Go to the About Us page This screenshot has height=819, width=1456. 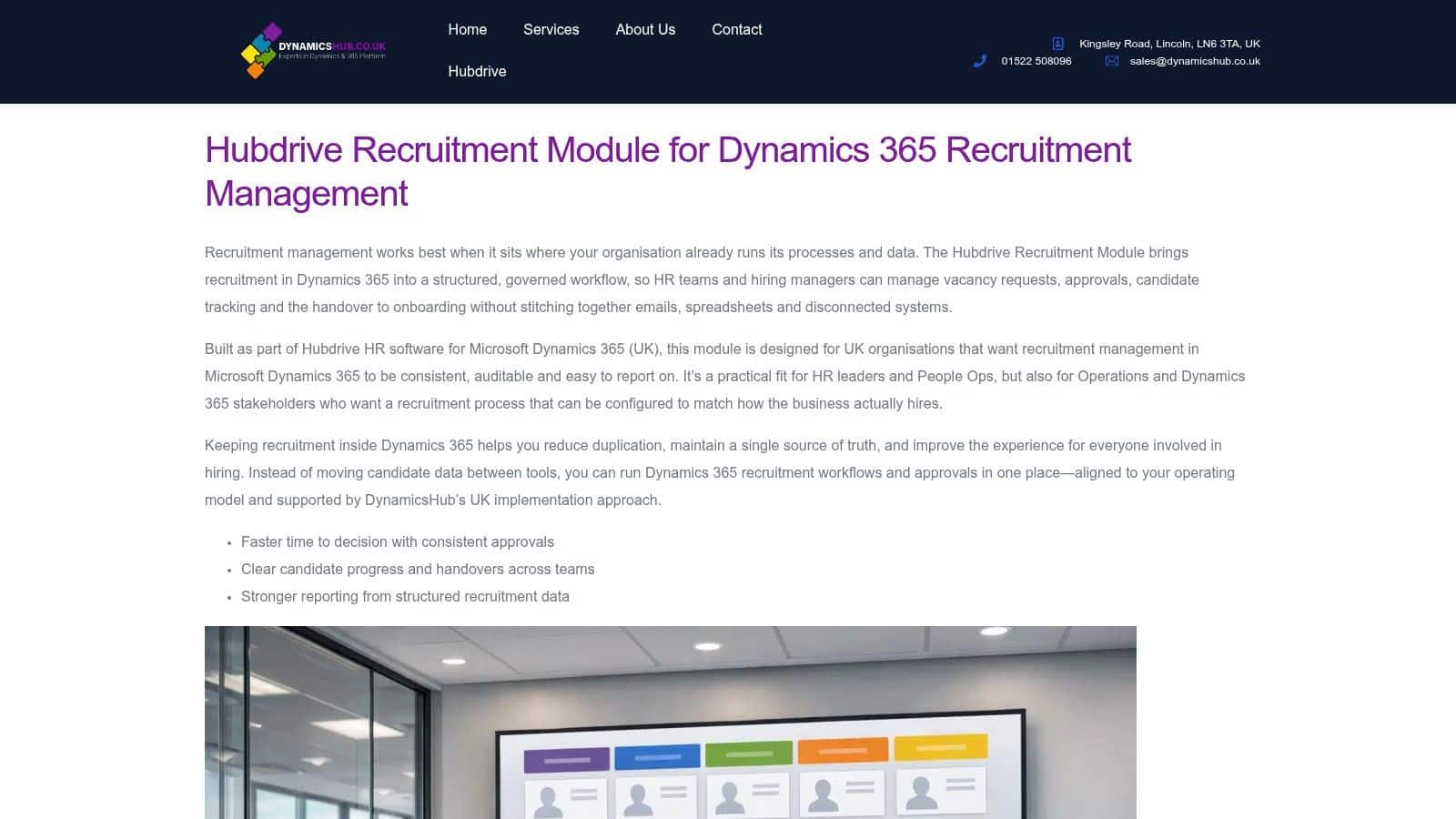click(645, 29)
